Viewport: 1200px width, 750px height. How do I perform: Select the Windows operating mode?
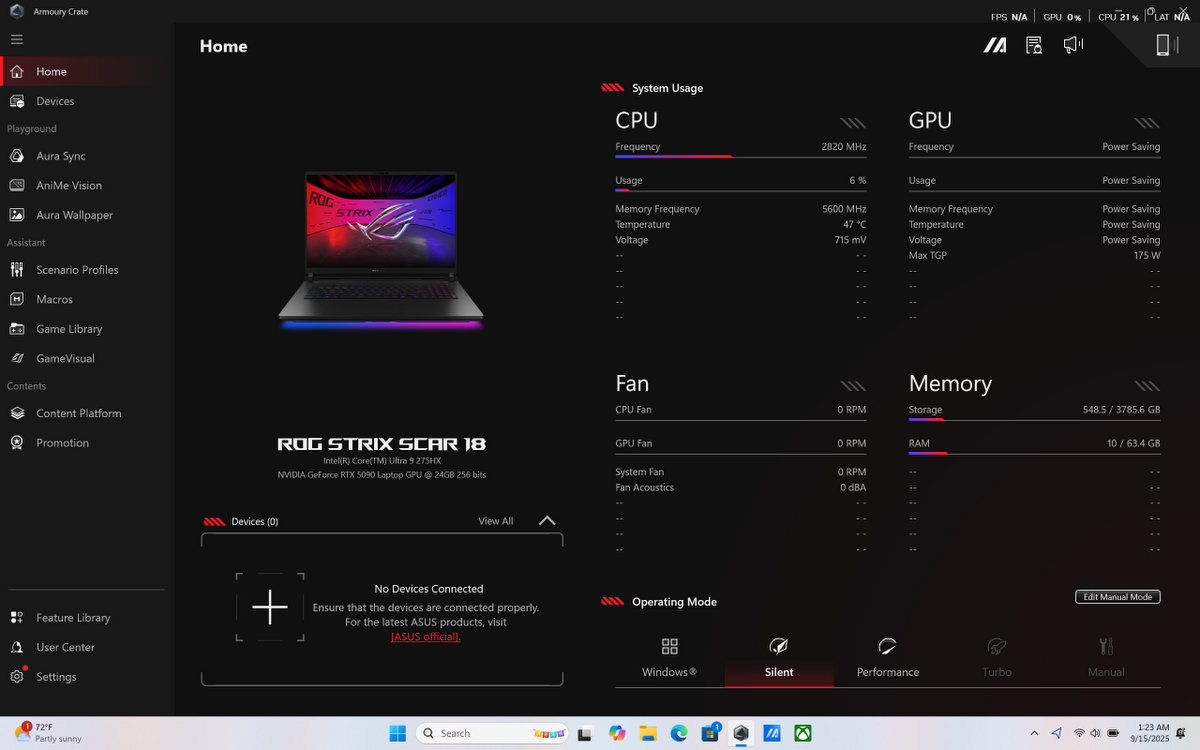click(x=669, y=658)
